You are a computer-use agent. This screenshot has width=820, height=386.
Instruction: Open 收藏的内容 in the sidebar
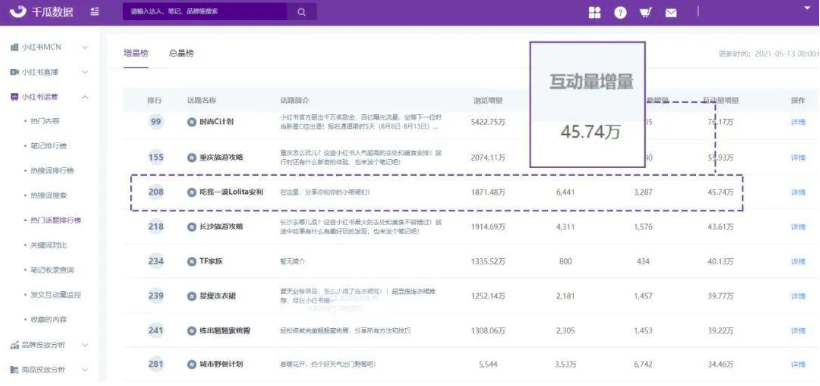49,319
